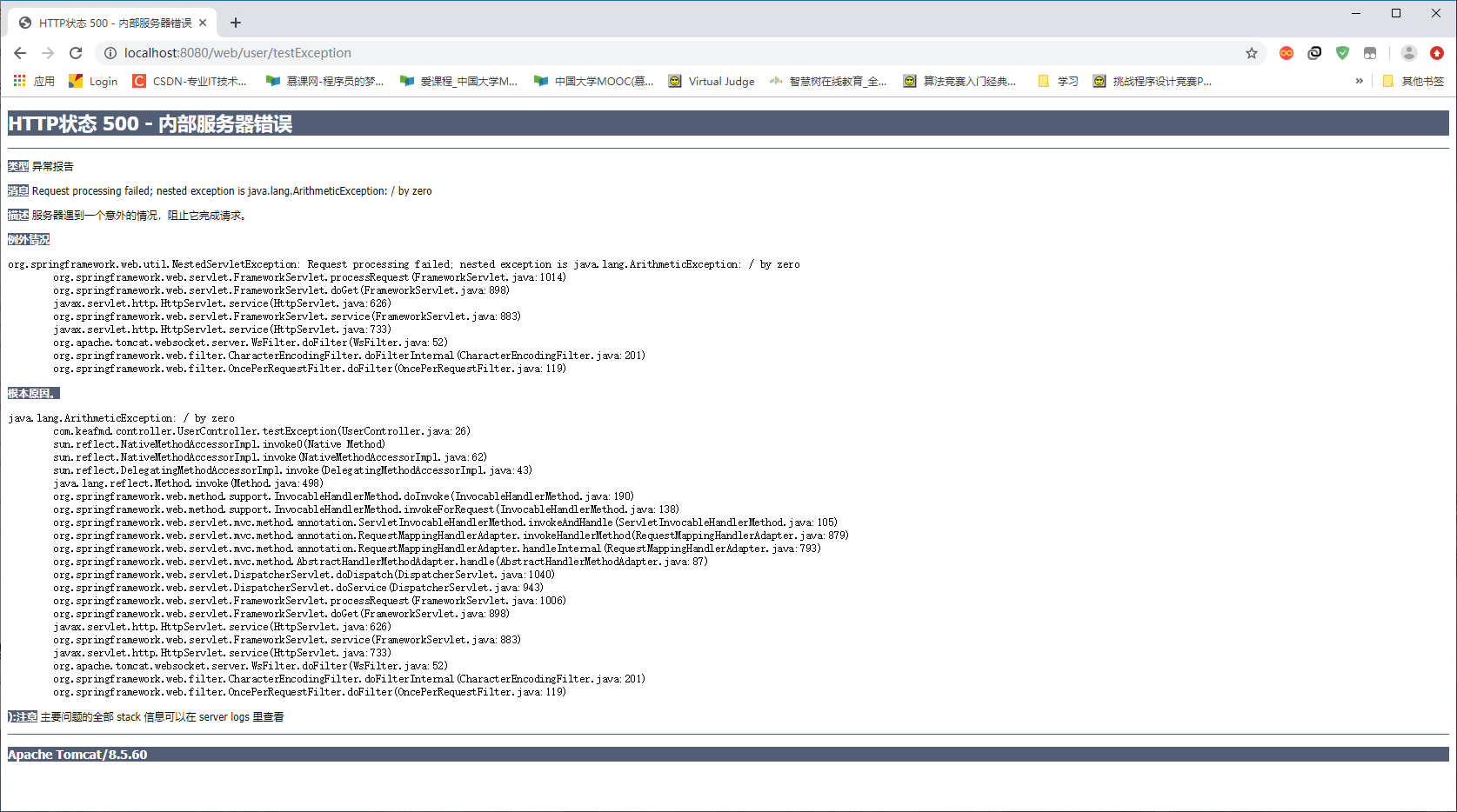The width and height of the screenshot is (1457, 812).
Task: Open the Login bookmark
Action: [93, 81]
